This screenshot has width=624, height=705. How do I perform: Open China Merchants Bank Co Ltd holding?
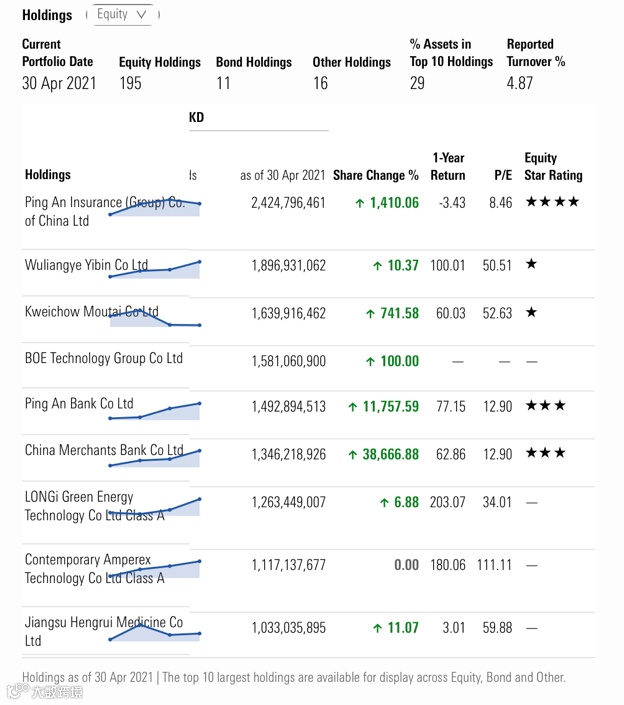104,450
